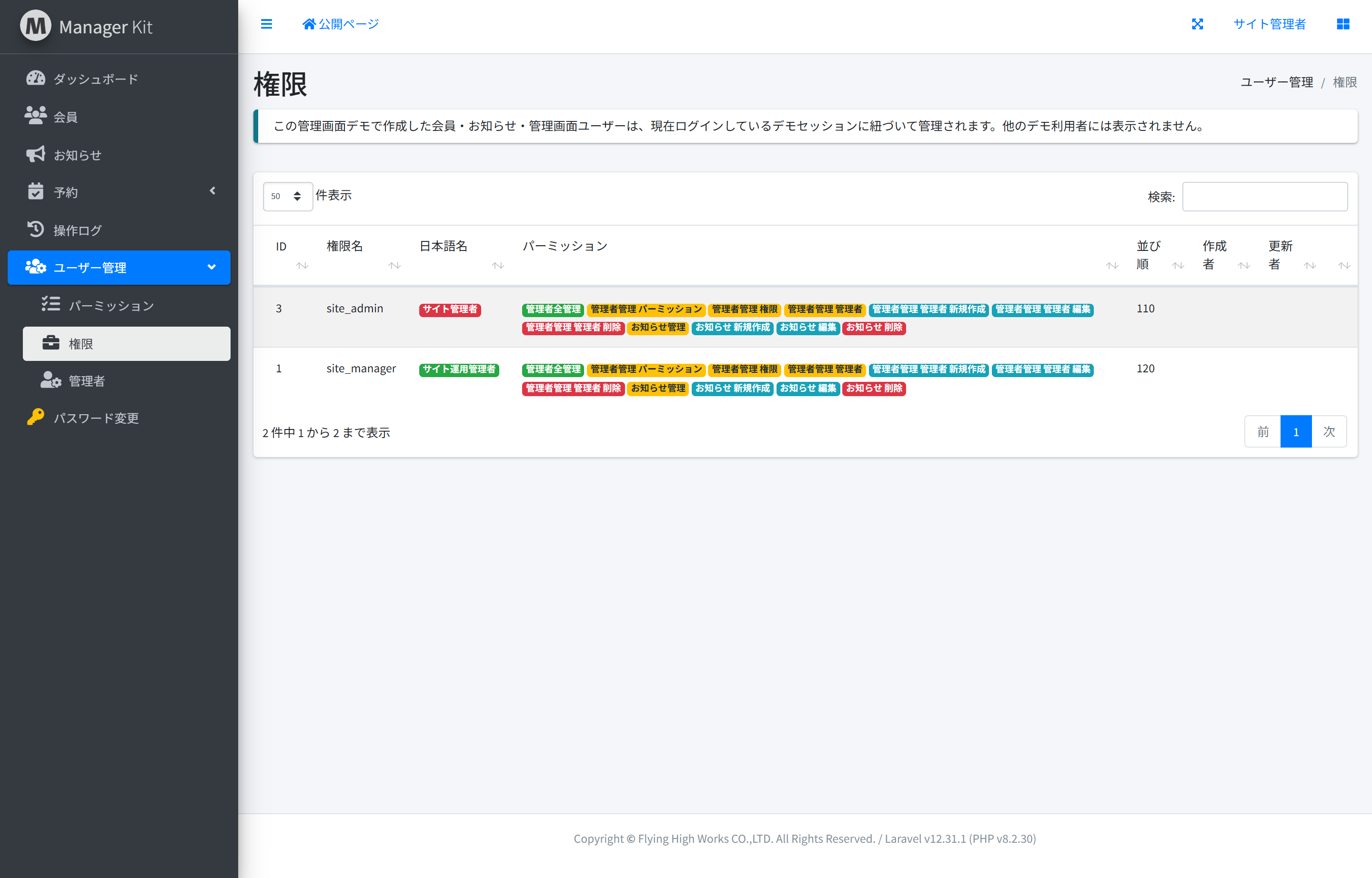Click the last column's sort arrows
Screen dimensions: 1372x878
point(1344,265)
